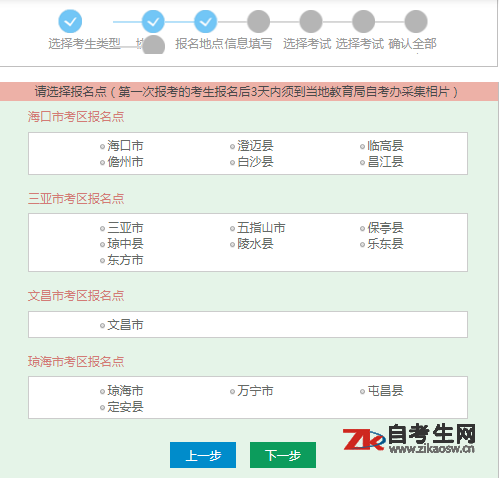
Task: Choose 三亚市 as registration point
Action: point(103,229)
